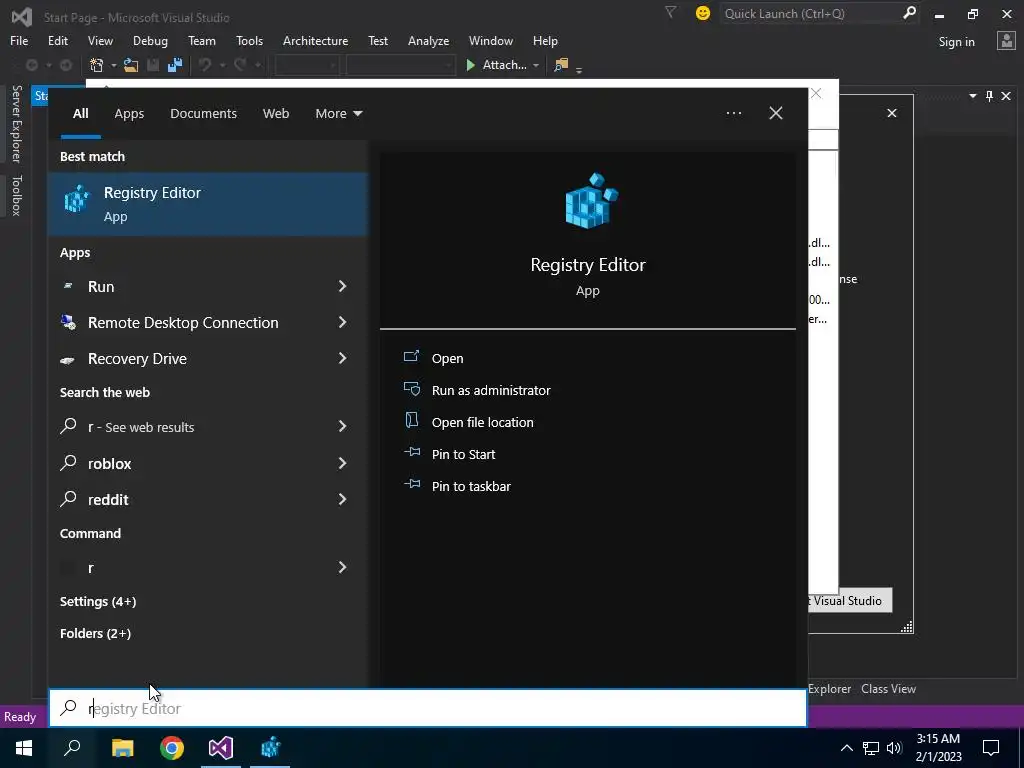The image size is (1024, 768).
Task: Open the Analyze menu
Action: [x=428, y=40]
